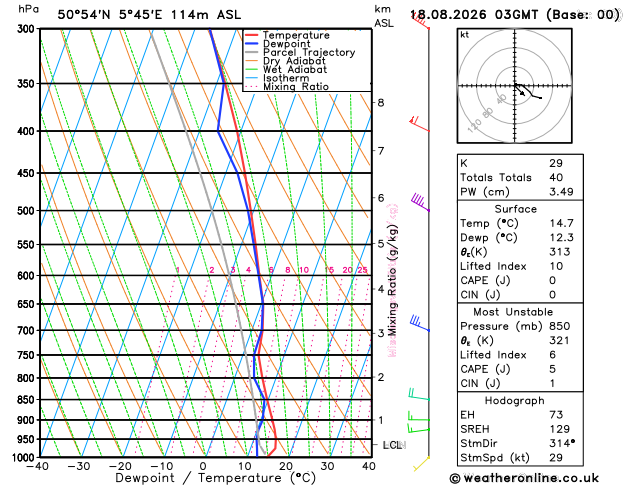The image size is (629, 486).
Task: Click the SREH value 129
Action: [x=560, y=429]
